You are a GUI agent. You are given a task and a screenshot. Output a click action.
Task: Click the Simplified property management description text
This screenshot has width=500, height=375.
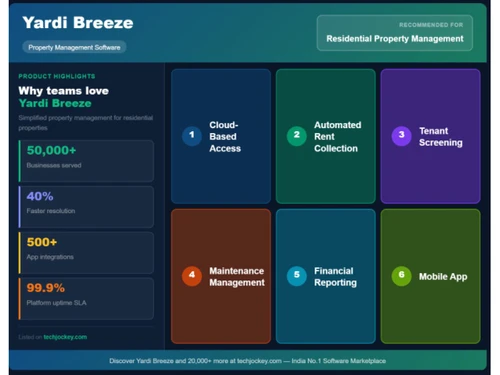pos(86,123)
